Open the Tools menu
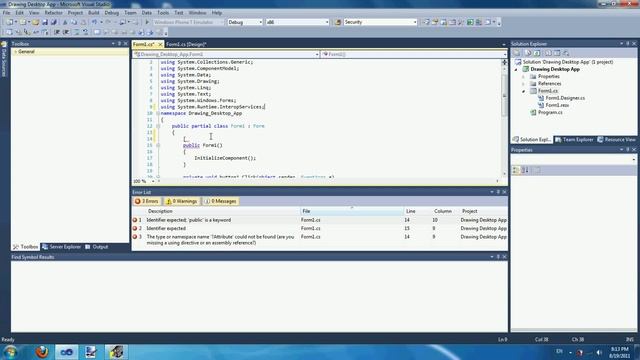Viewport: 640px width, 360px height. coord(163,13)
